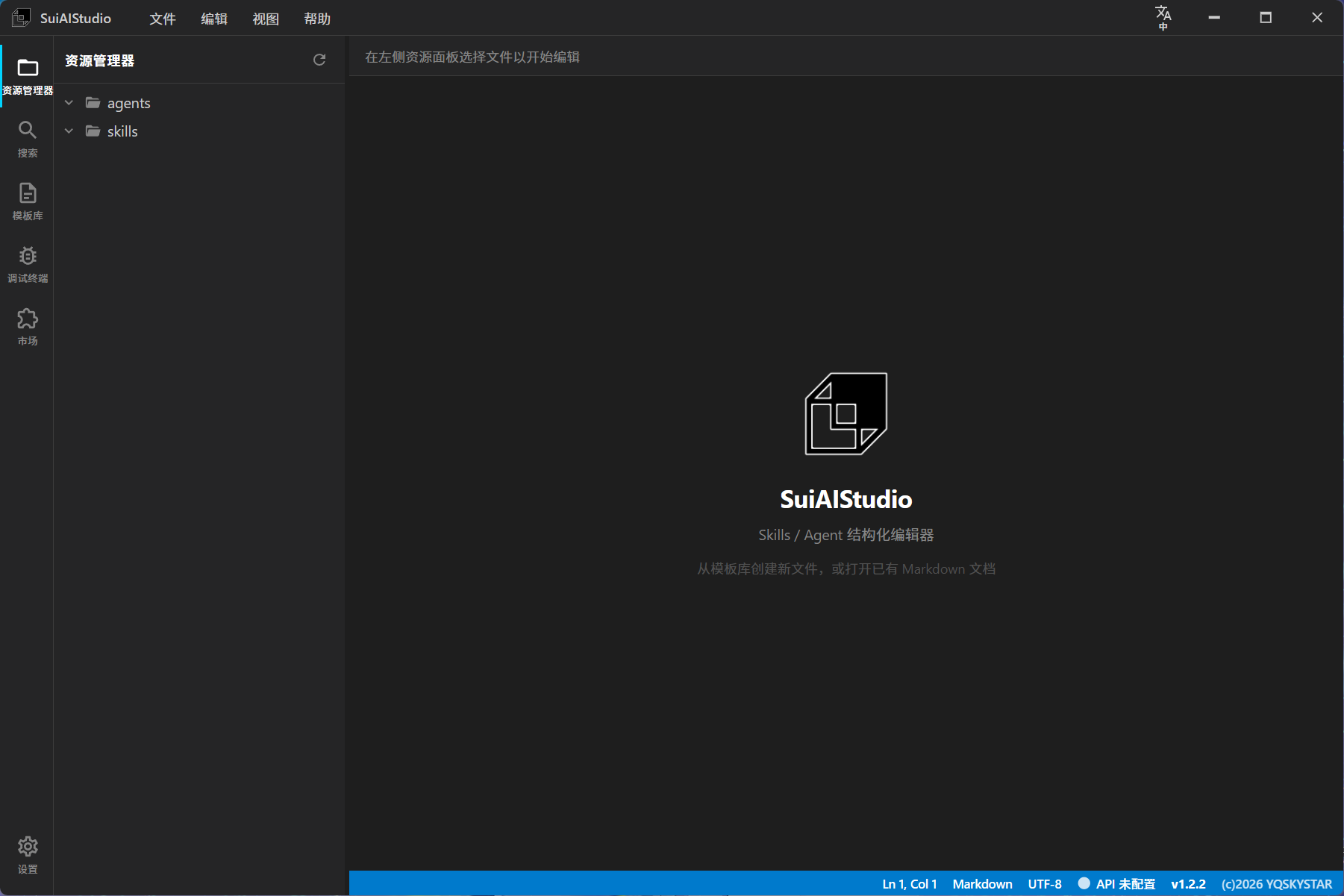1344x896 pixels.
Task: Refresh the resource explorer file tree
Action: (x=319, y=60)
